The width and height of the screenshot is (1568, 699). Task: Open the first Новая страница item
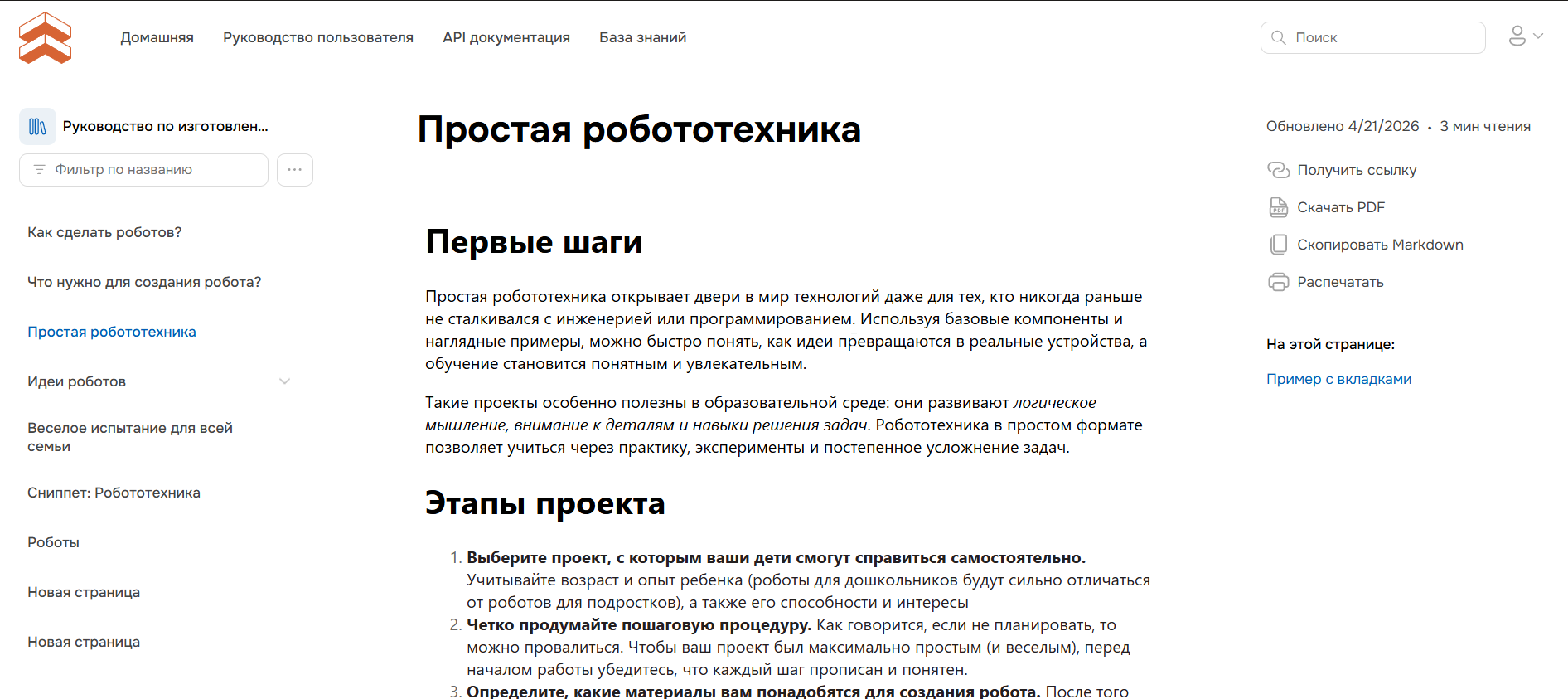(84, 592)
